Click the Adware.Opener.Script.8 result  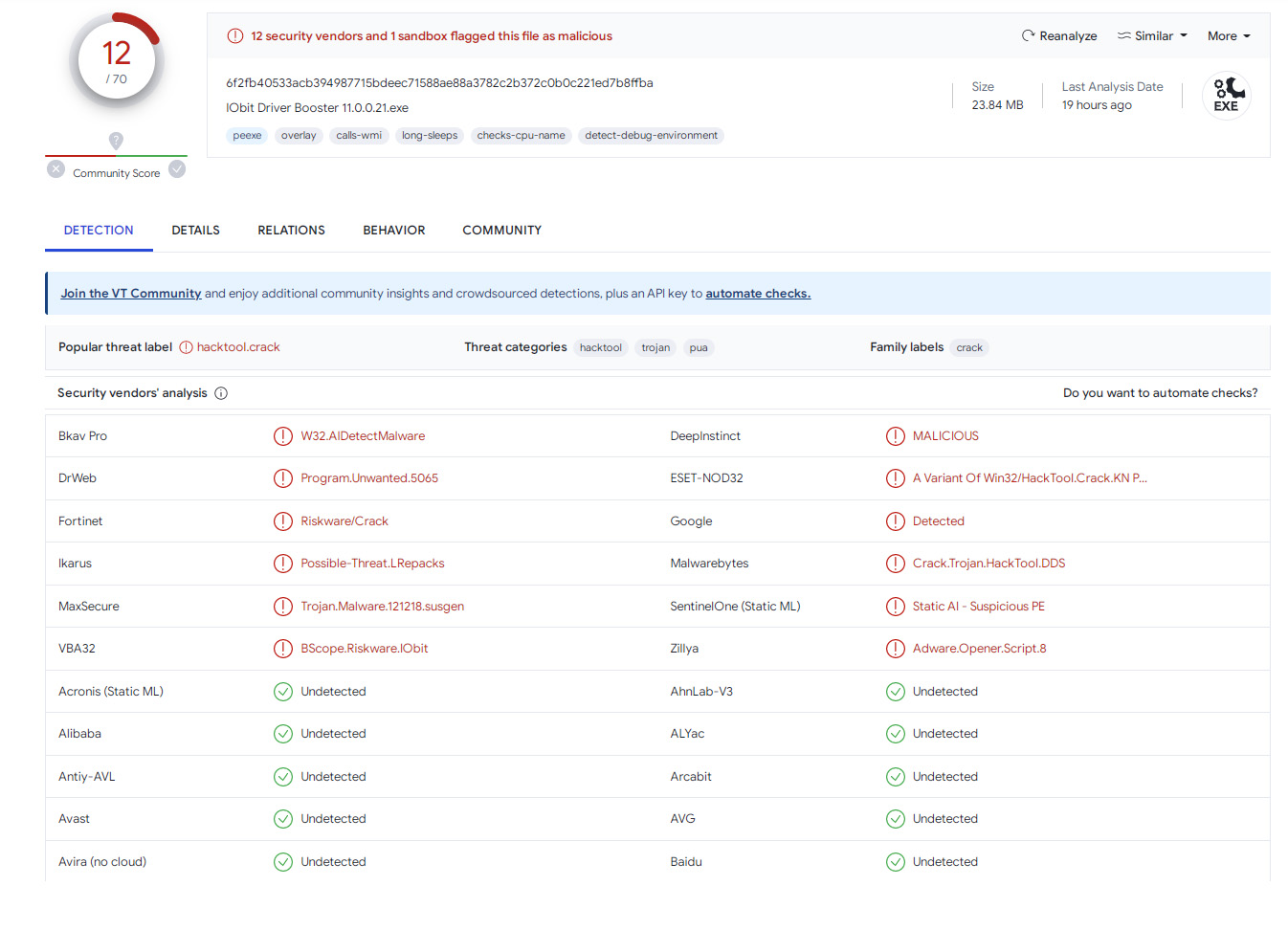(980, 649)
